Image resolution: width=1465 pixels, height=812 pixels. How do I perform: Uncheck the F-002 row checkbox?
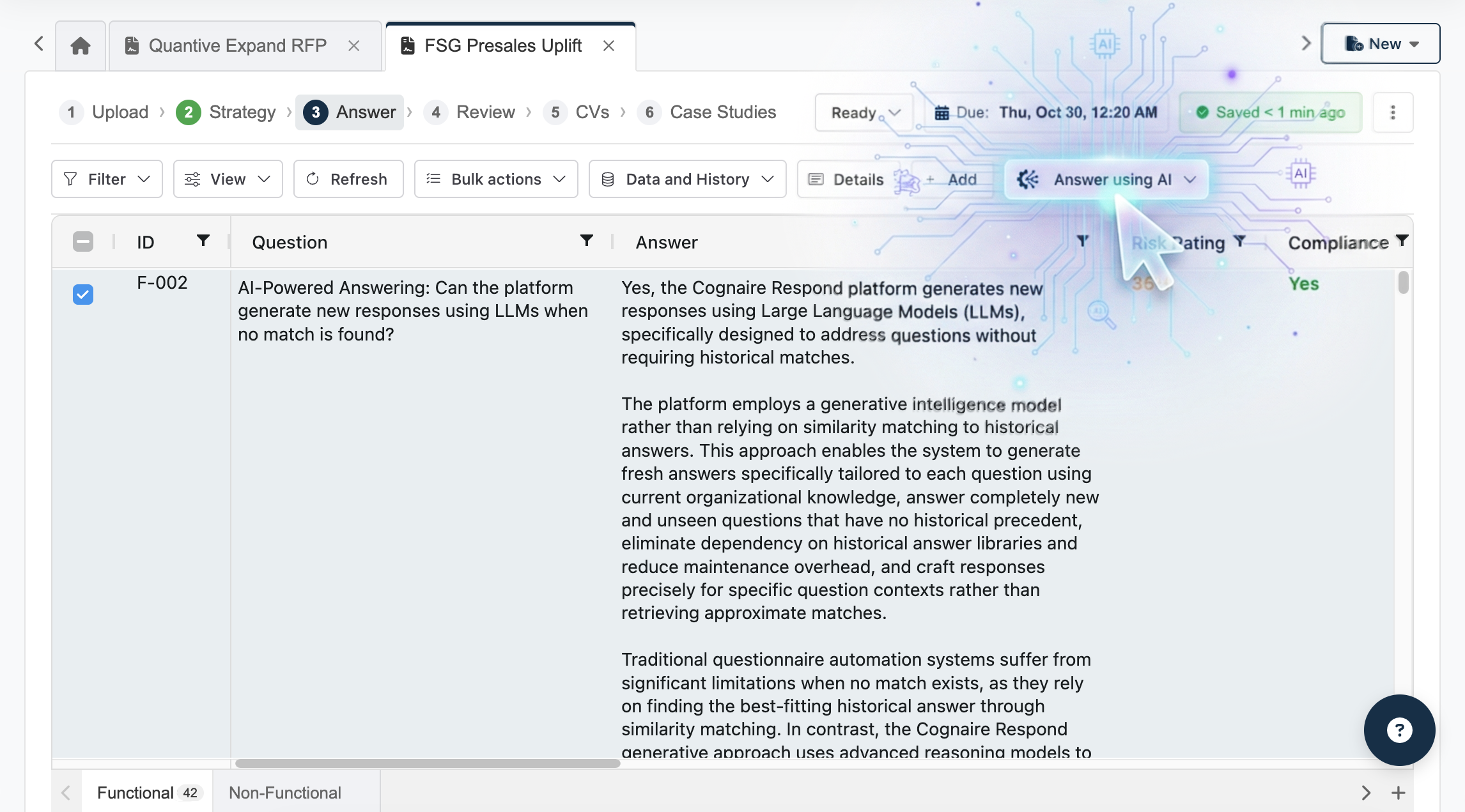click(x=83, y=295)
